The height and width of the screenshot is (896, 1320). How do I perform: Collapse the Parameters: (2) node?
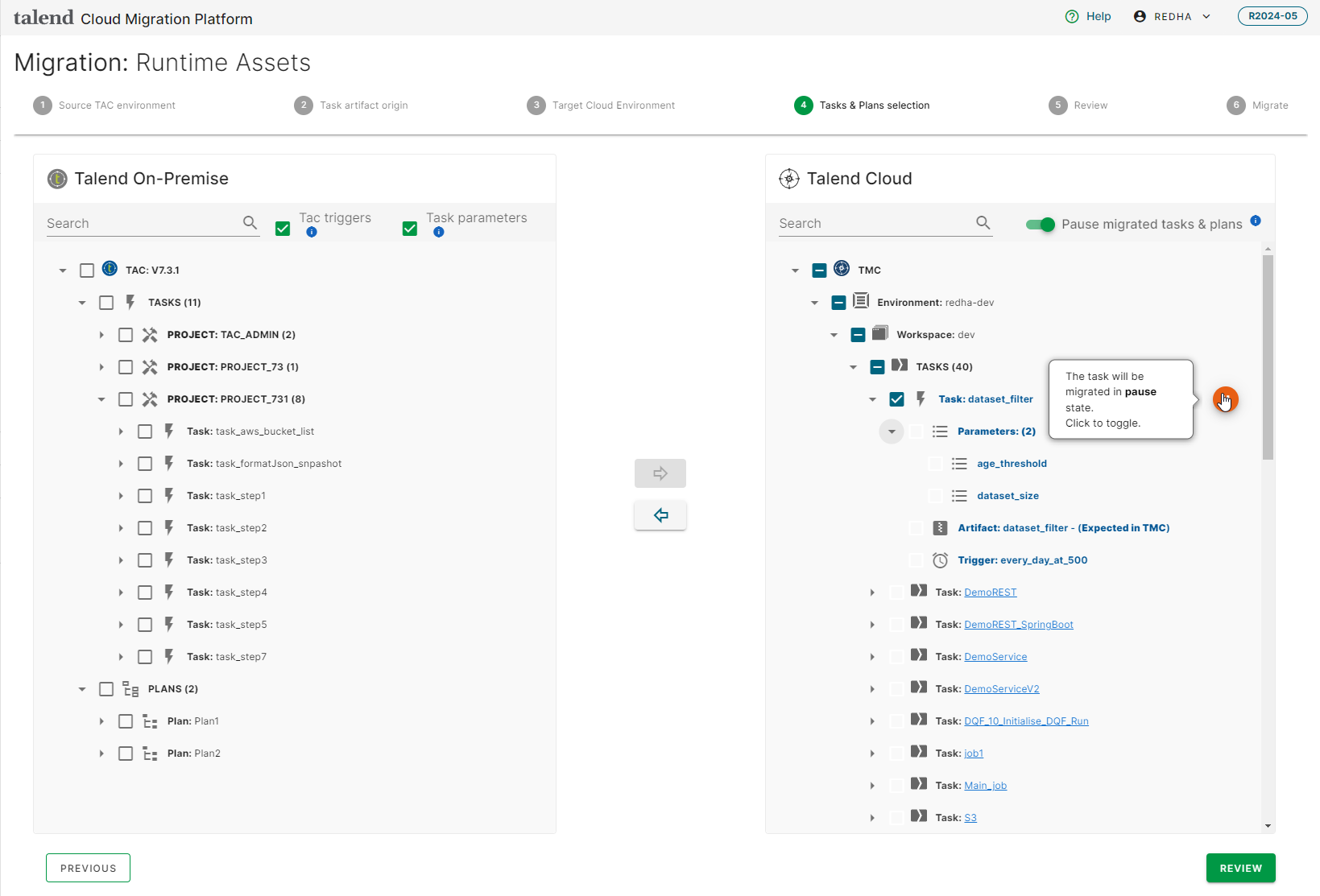pos(892,431)
